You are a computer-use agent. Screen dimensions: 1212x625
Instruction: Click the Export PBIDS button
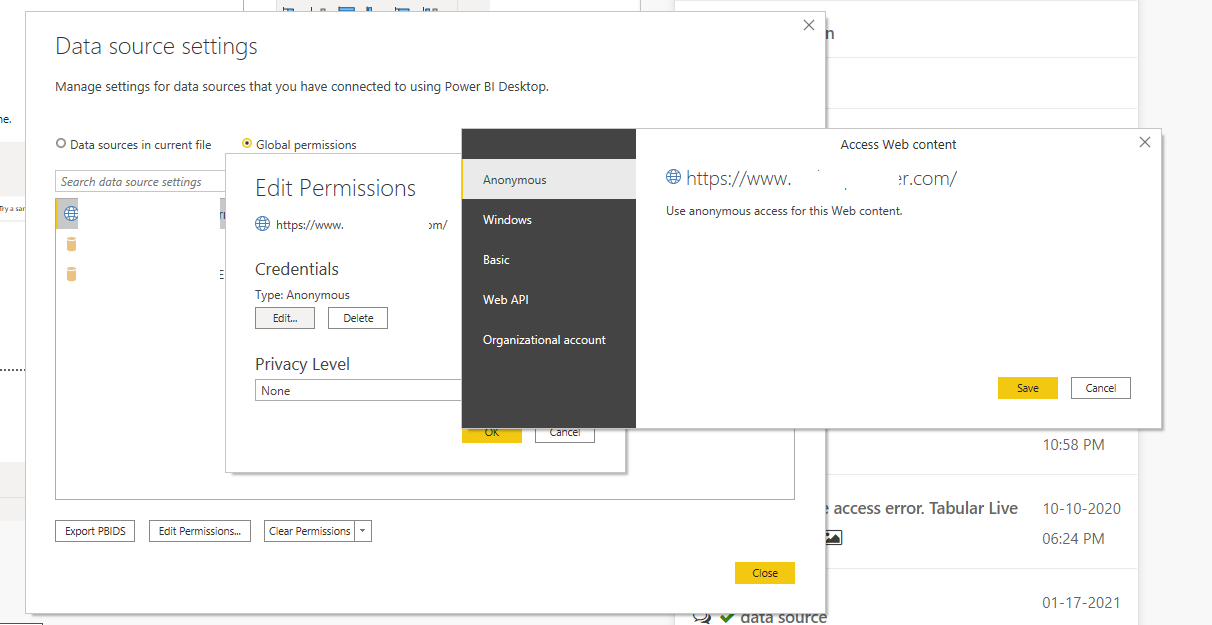[95, 531]
